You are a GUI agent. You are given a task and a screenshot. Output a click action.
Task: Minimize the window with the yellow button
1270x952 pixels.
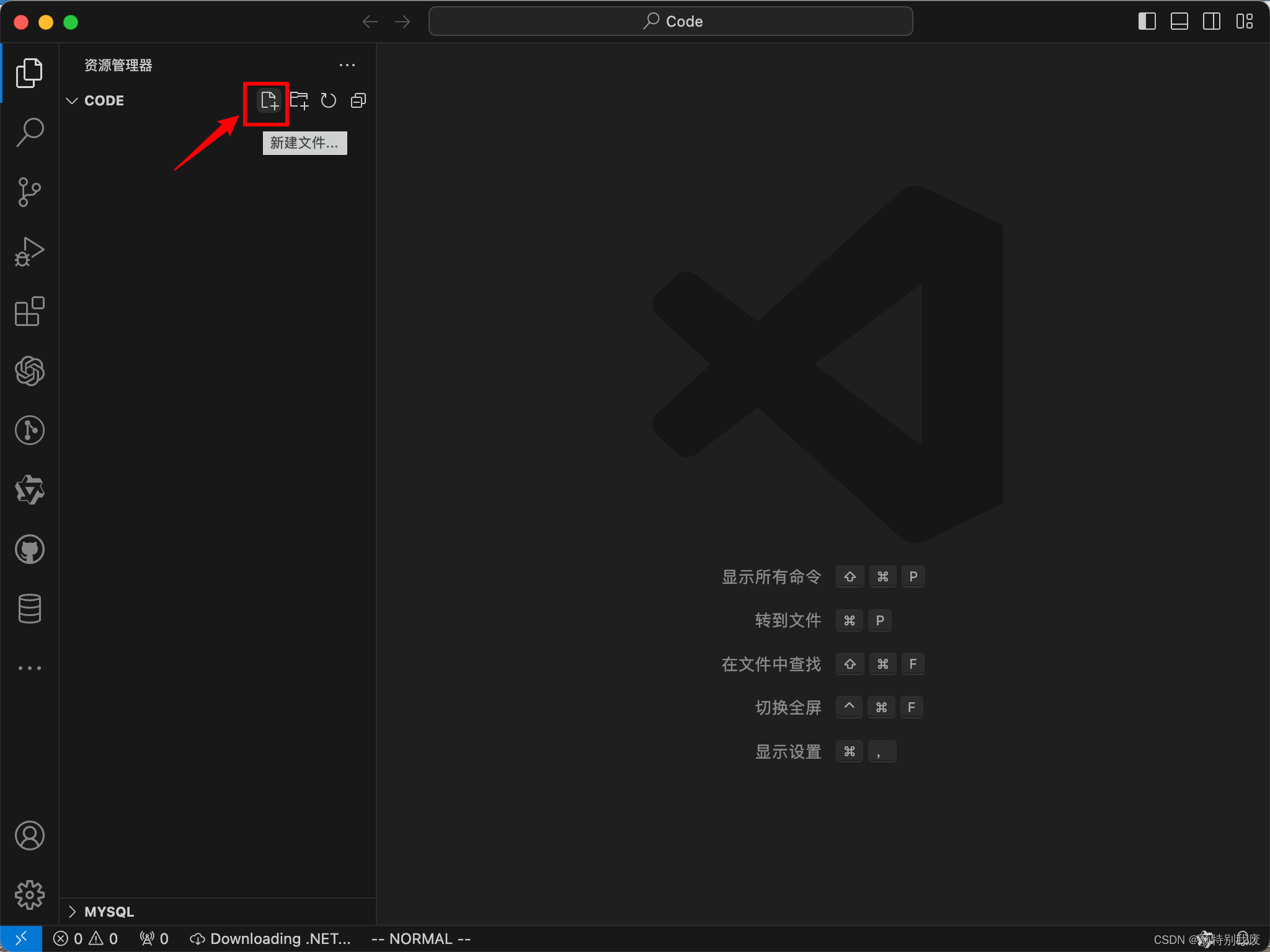pyautogui.click(x=46, y=22)
